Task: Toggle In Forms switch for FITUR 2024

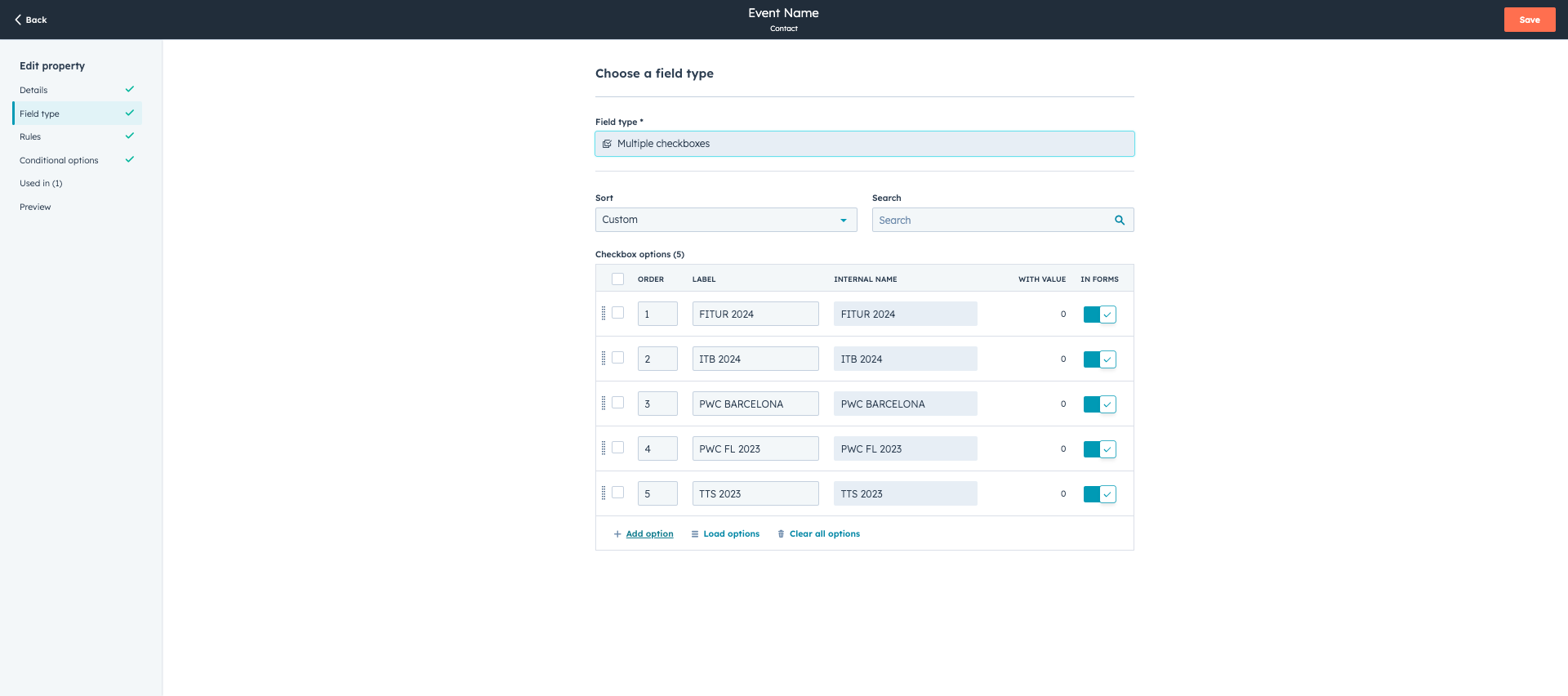Action: [1099, 315]
